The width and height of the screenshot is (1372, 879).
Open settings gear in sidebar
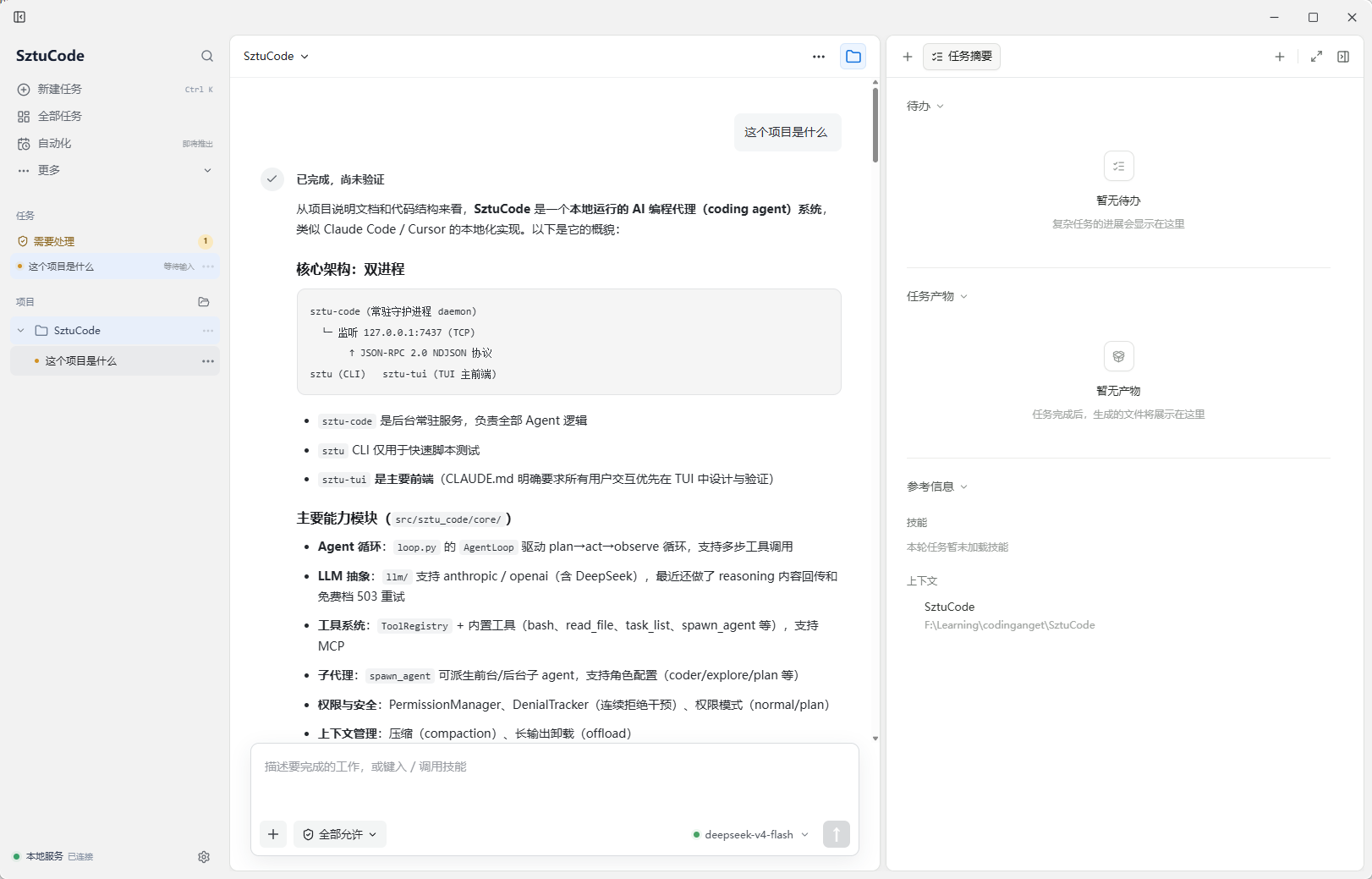[204, 857]
